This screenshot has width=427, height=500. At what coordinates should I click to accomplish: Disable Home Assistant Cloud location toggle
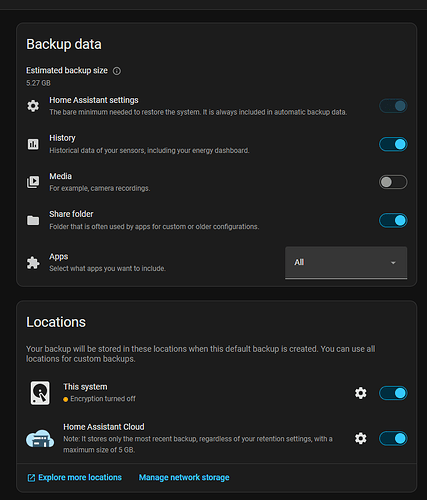[x=393, y=438]
